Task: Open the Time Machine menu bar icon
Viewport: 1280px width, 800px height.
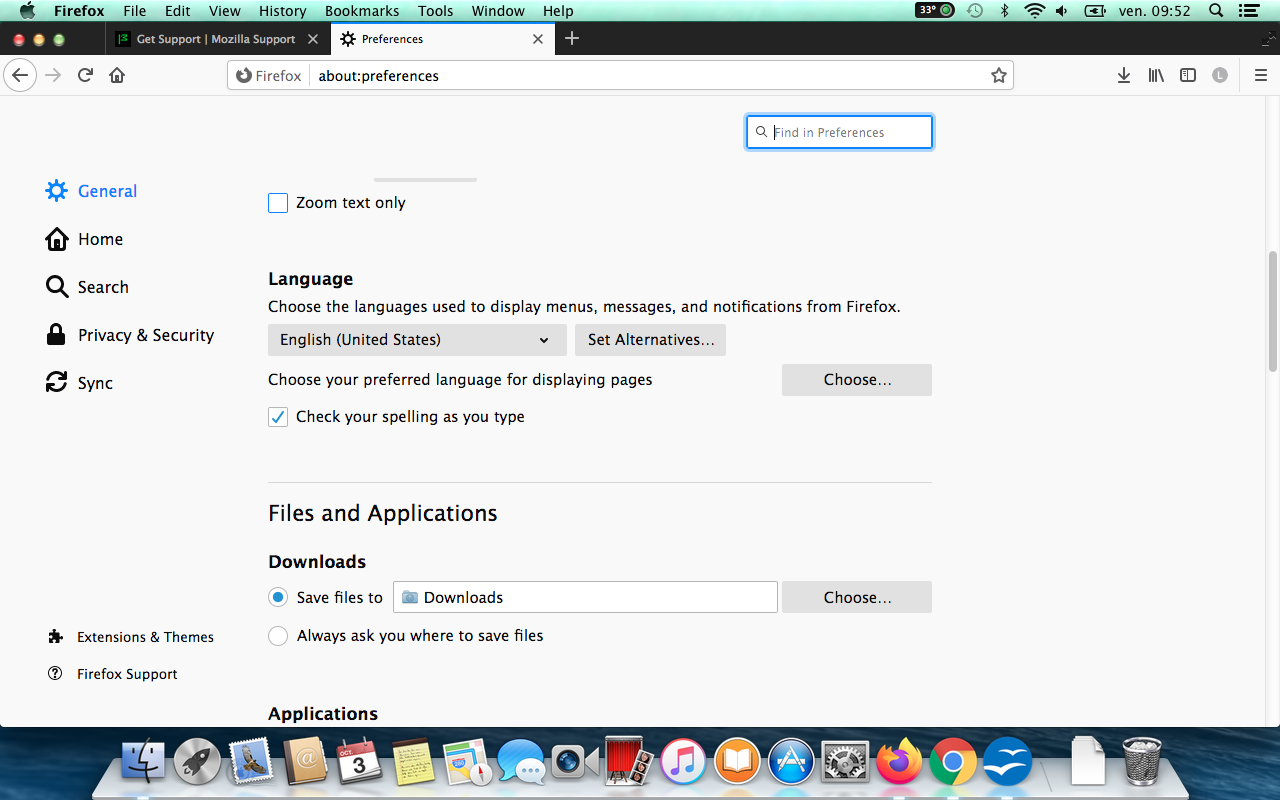Action: point(976,11)
